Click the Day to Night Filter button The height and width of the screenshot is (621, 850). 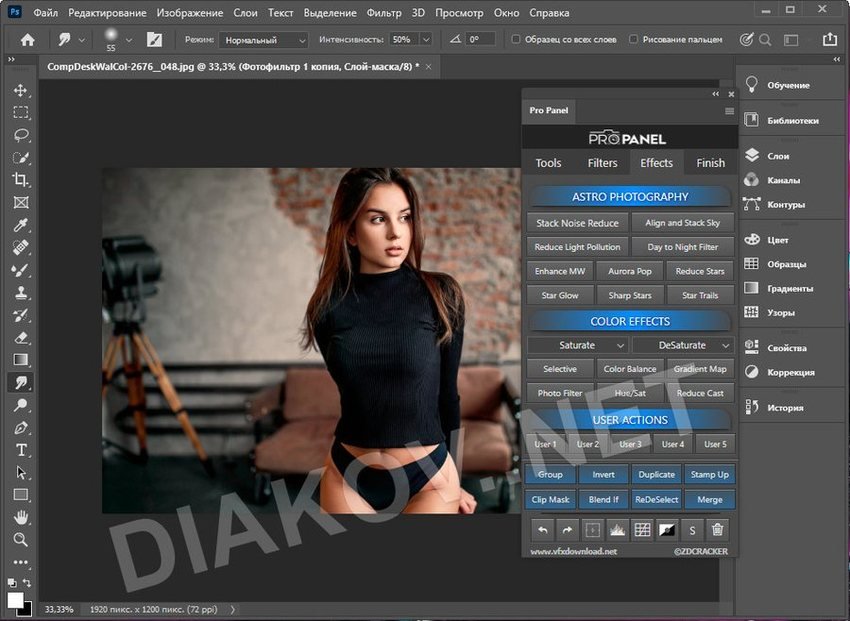click(x=682, y=247)
